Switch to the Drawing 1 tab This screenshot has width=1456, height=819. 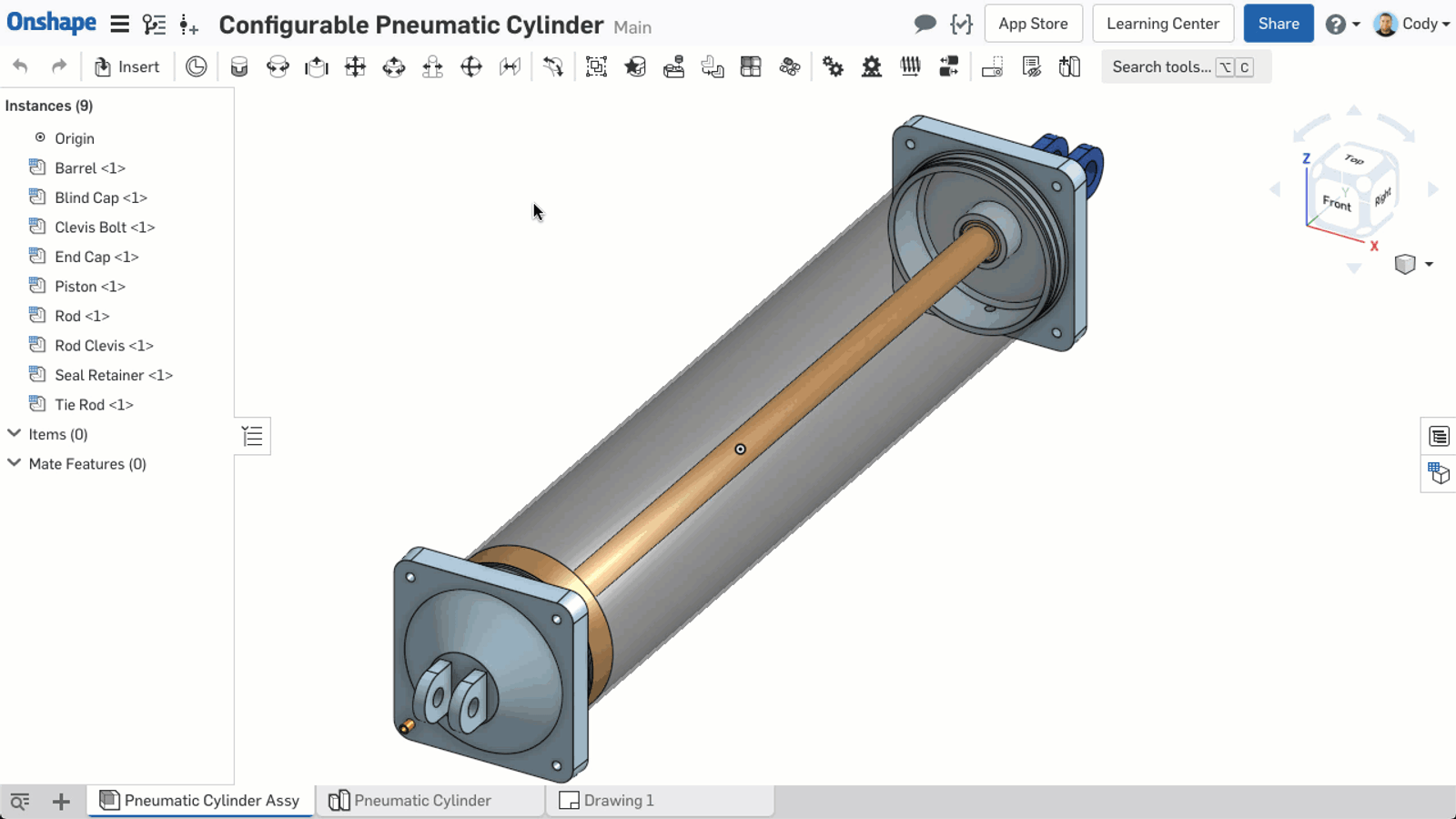618,801
